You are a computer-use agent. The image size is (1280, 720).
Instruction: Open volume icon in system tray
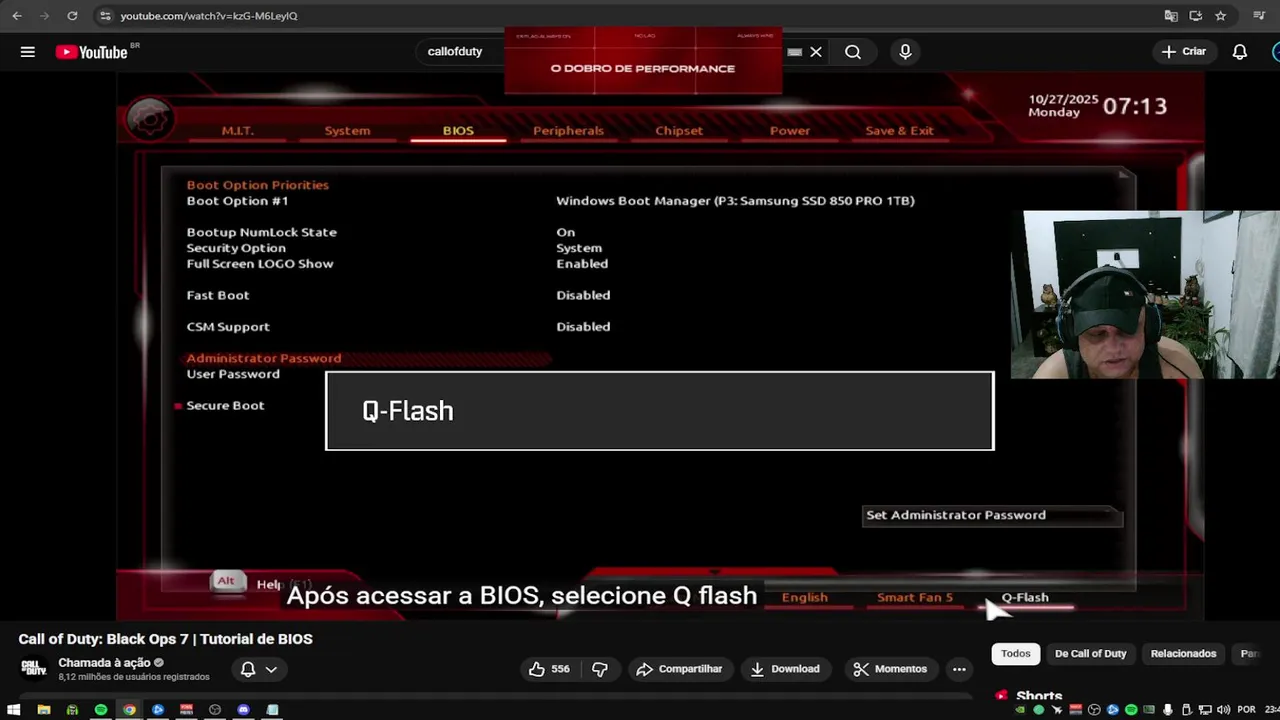1222,710
